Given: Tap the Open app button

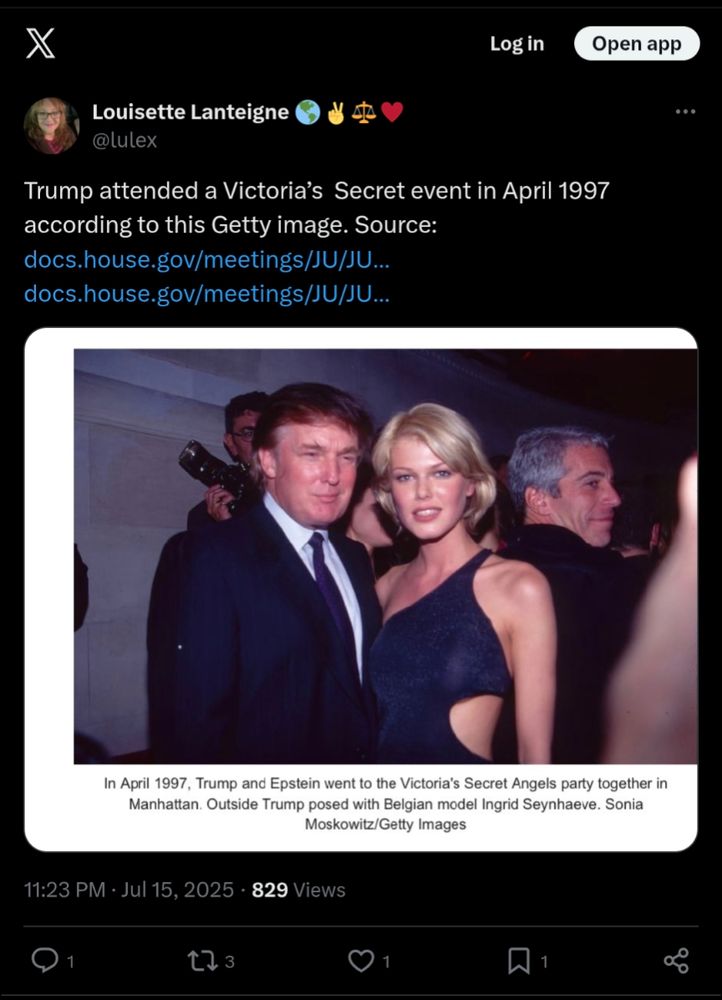Looking at the screenshot, I should coord(637,43).
